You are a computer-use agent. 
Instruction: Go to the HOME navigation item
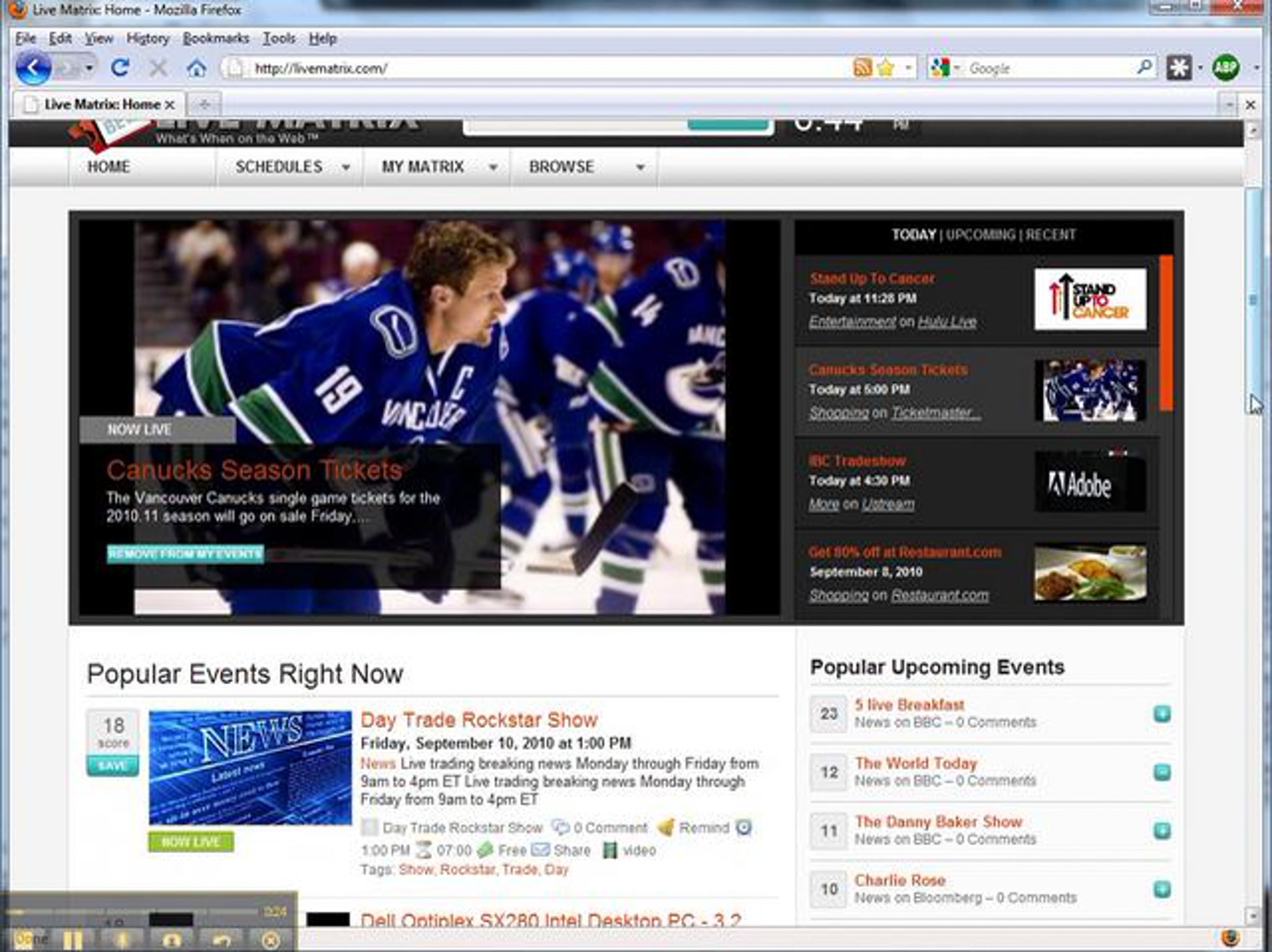(109, 167)
